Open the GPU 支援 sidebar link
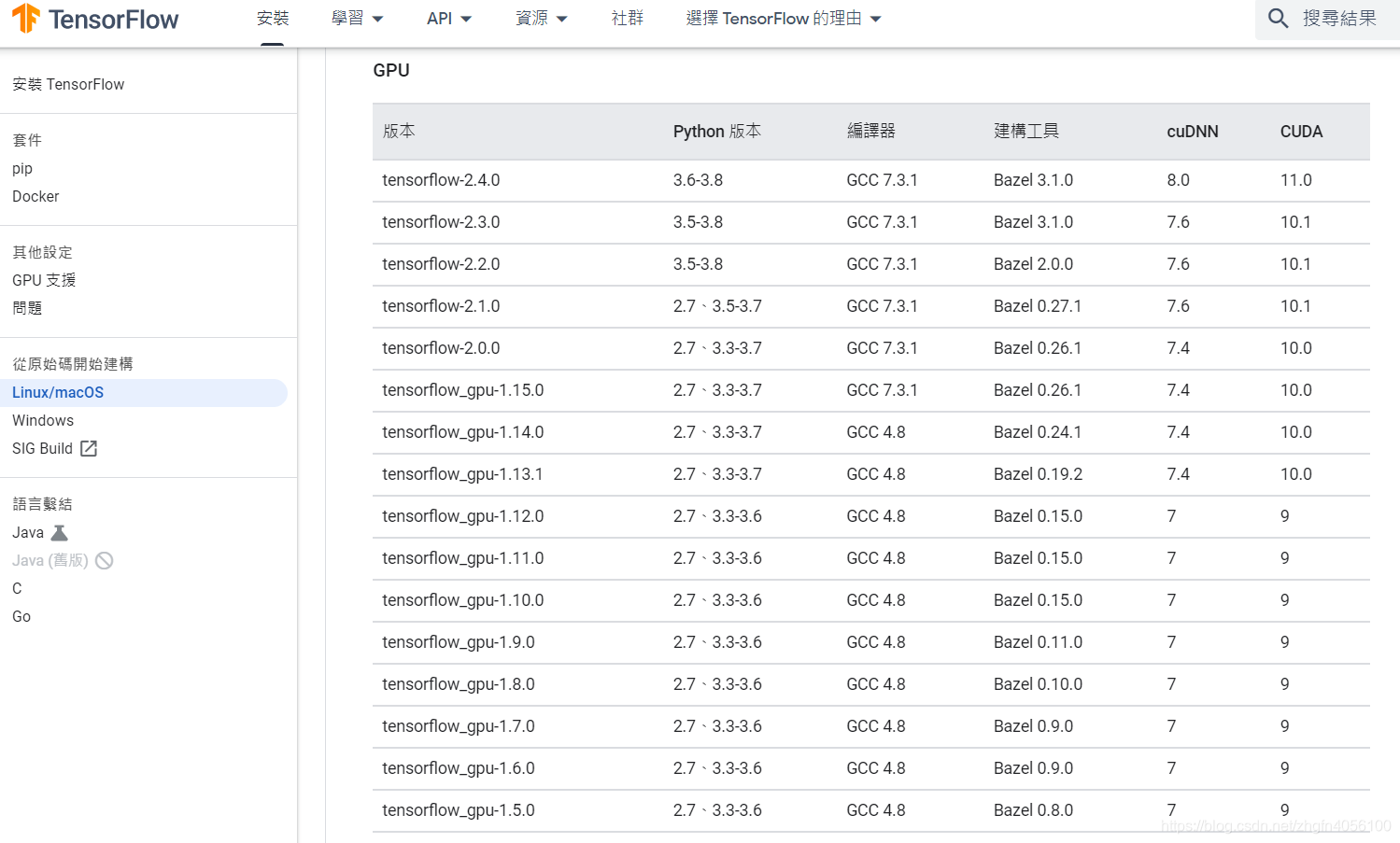1400x843 pixels. pyautogui.click(x=44, y=281)
